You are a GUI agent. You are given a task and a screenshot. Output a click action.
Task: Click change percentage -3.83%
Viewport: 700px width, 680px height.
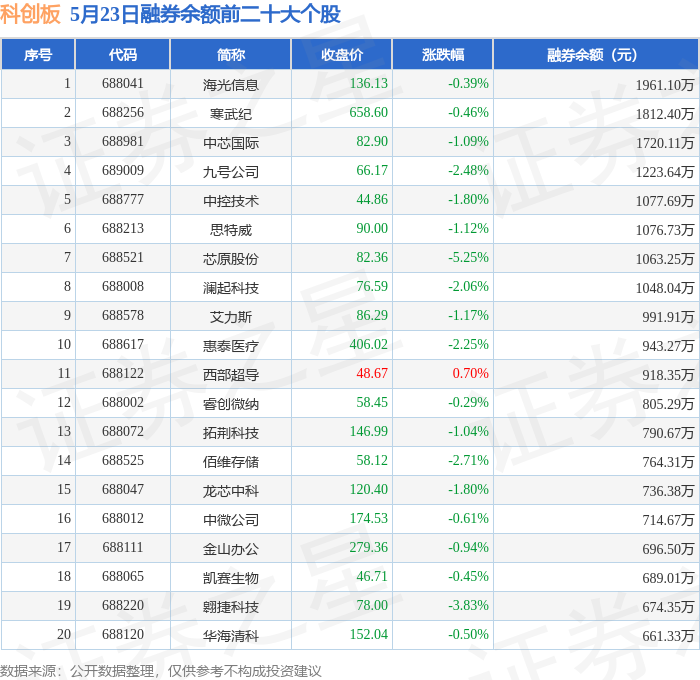[468, 606]
